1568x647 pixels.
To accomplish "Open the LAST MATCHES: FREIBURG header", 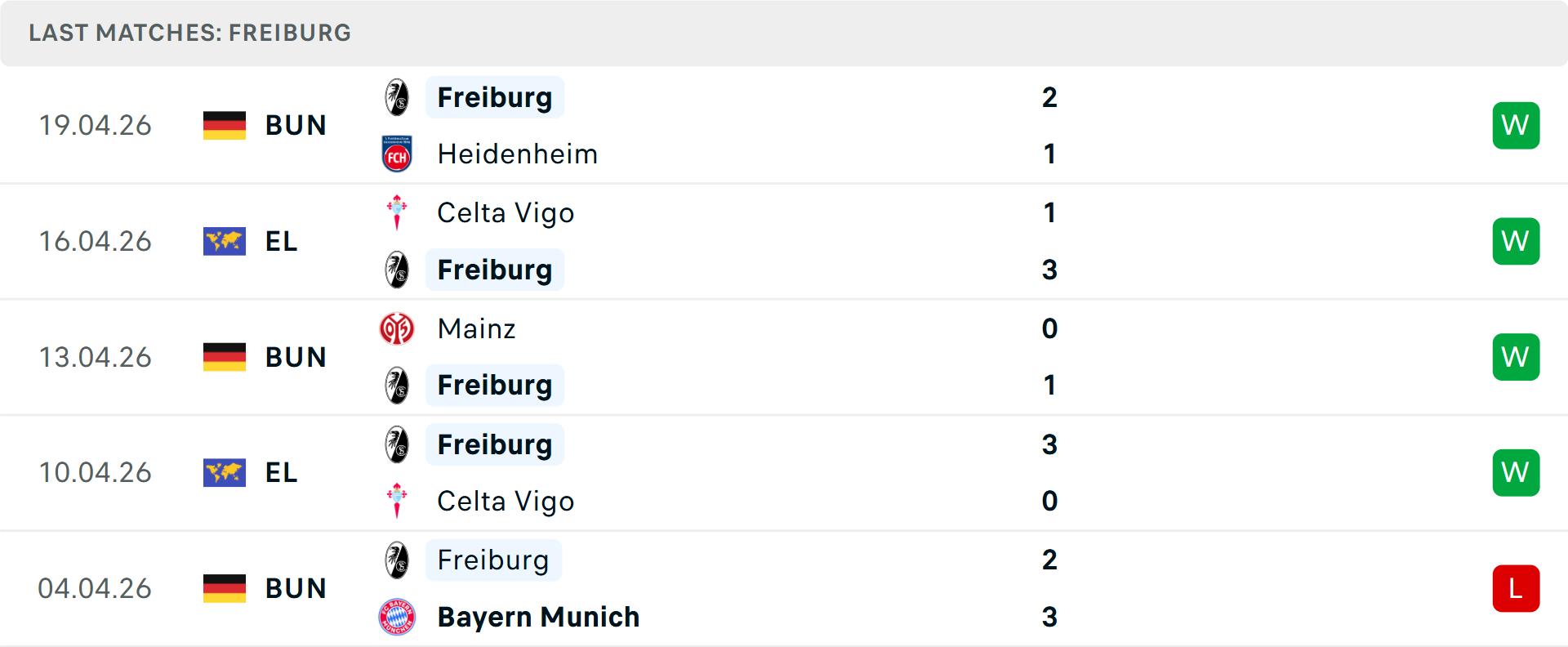I will pos(189,33).
